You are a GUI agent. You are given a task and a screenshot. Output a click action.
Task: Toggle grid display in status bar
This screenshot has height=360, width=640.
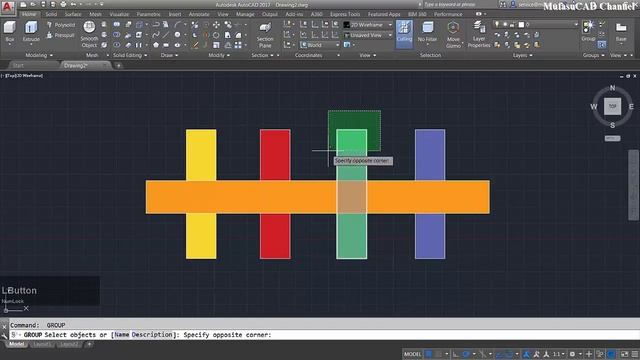click(429, 354)
